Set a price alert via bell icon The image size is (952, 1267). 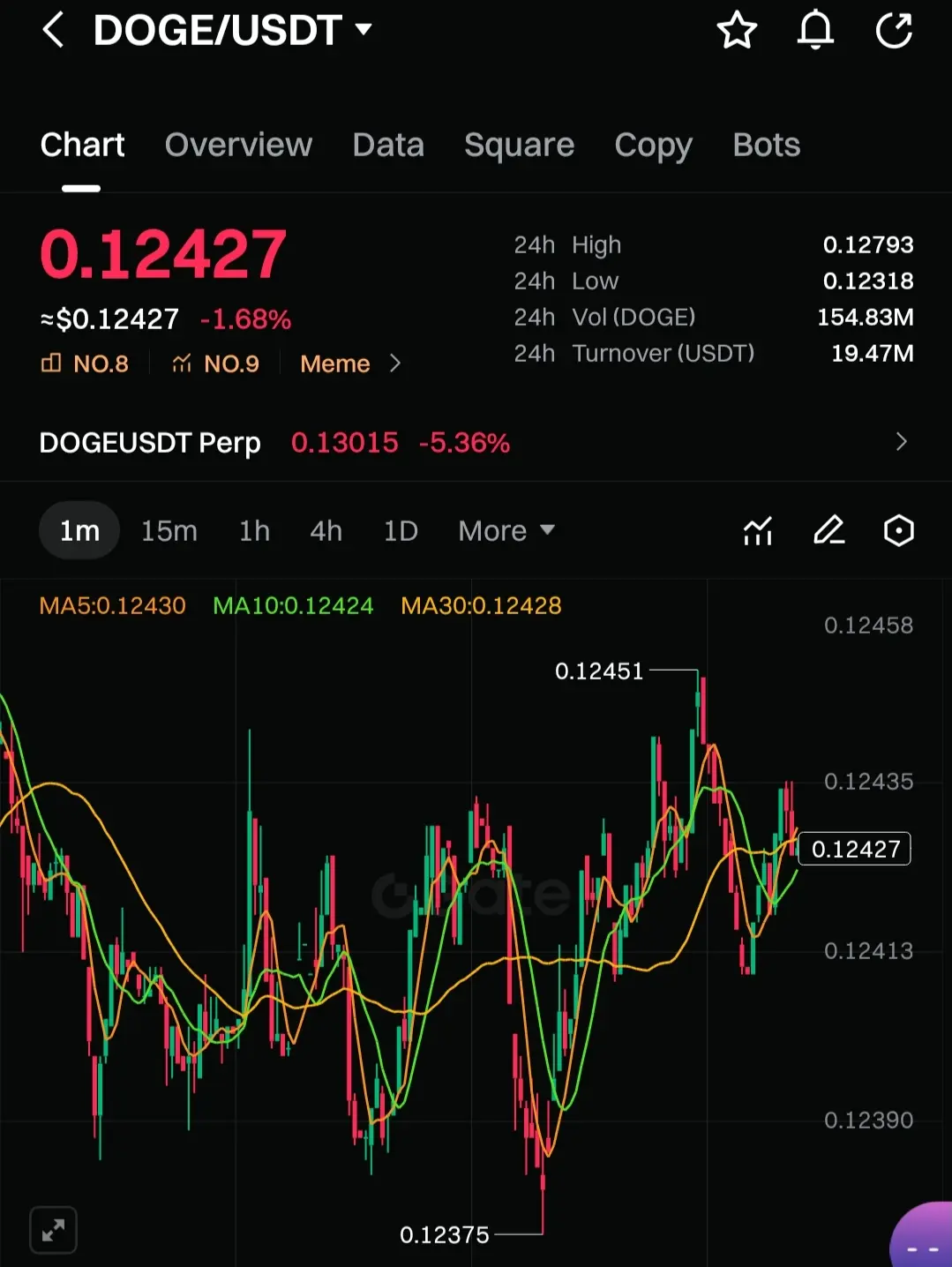click(815, 30)
